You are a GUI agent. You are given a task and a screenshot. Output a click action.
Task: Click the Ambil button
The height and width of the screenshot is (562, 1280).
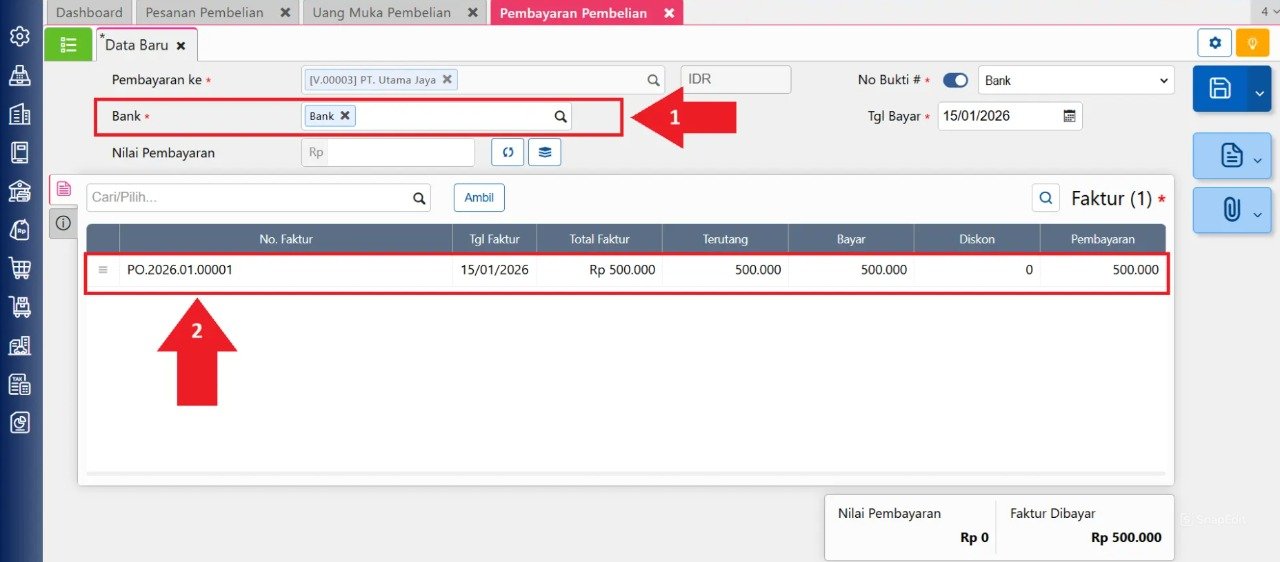click(x=479, y=197)
